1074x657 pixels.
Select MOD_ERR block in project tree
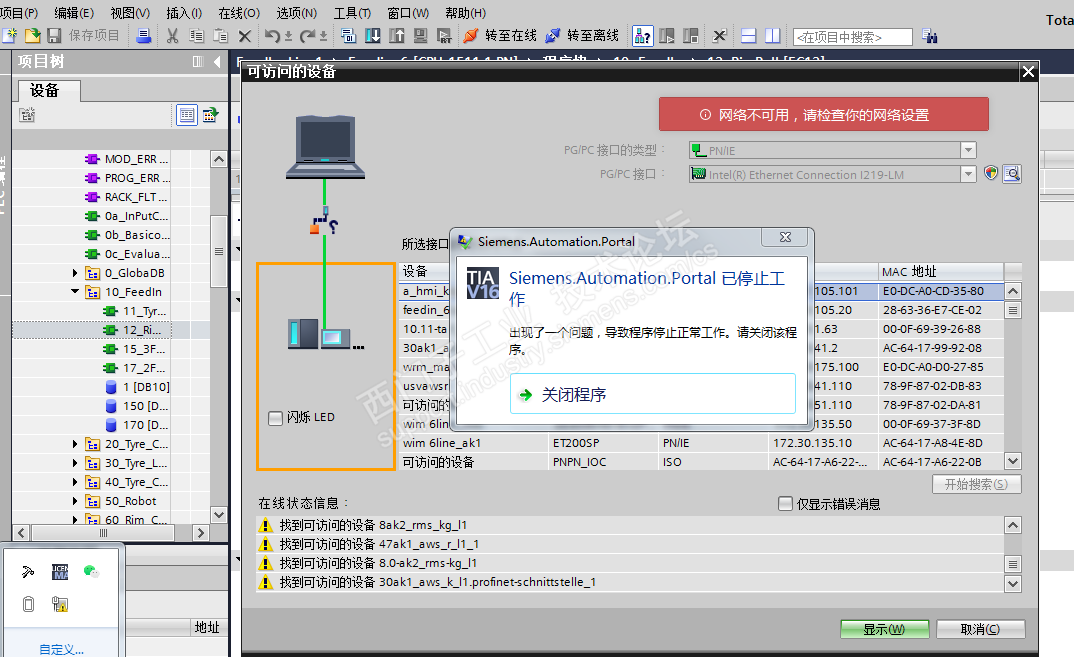coord(128,159)
